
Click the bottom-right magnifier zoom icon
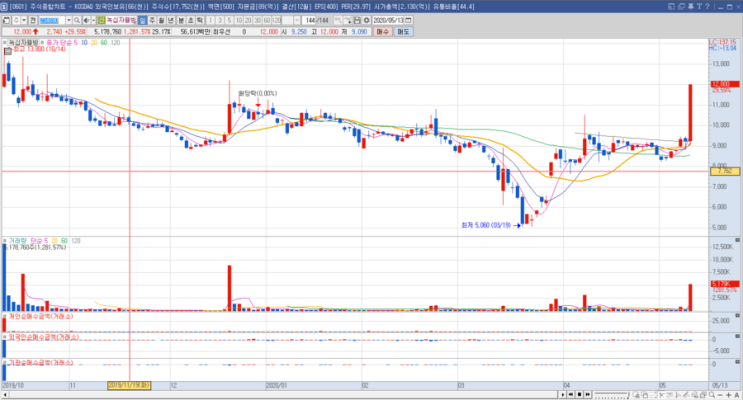[x=712, y=394]
